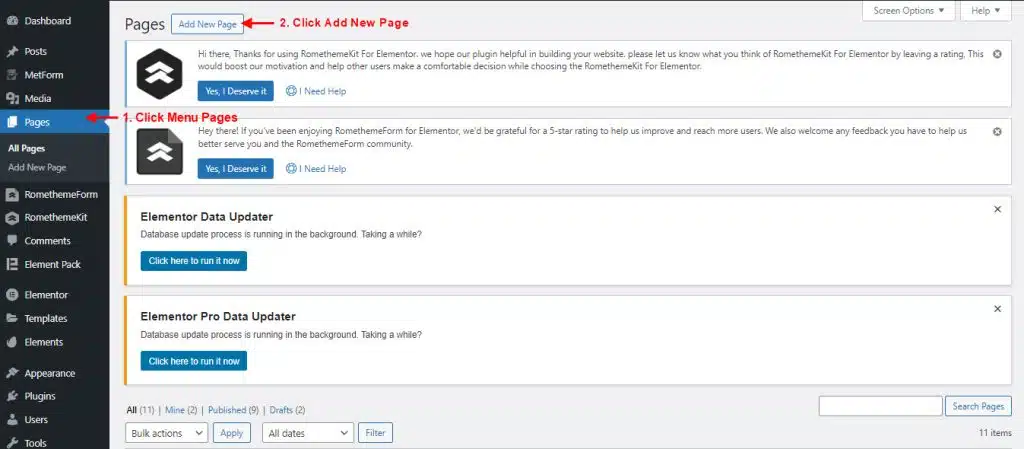The image size is (1024, 449).
Task: Dismiss the RomethemeKit rating notice
Action: coord(997,54)
